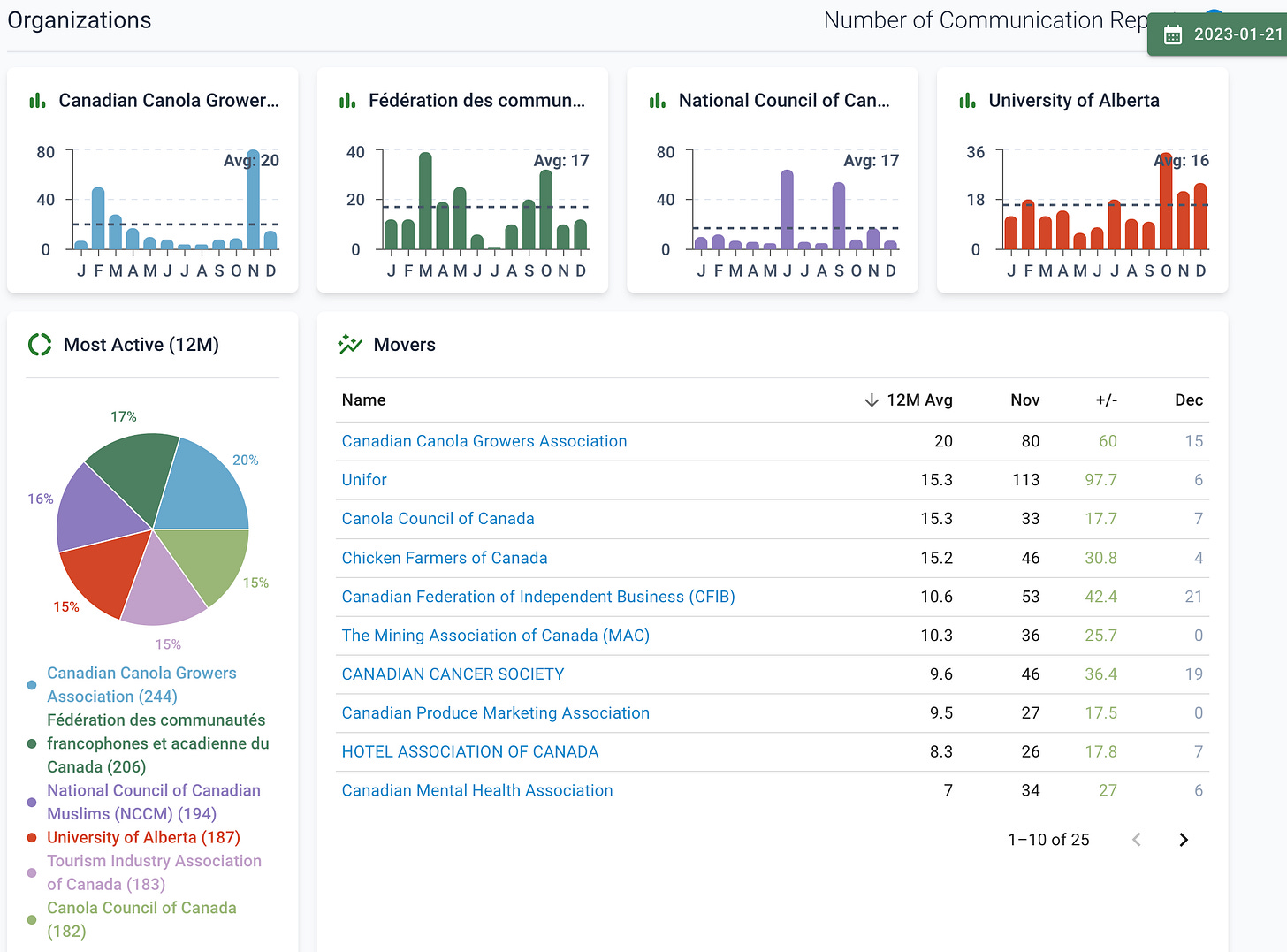
Task: Click the bar chart icon beside University of Alberta
Action: [x=968, y=101]
